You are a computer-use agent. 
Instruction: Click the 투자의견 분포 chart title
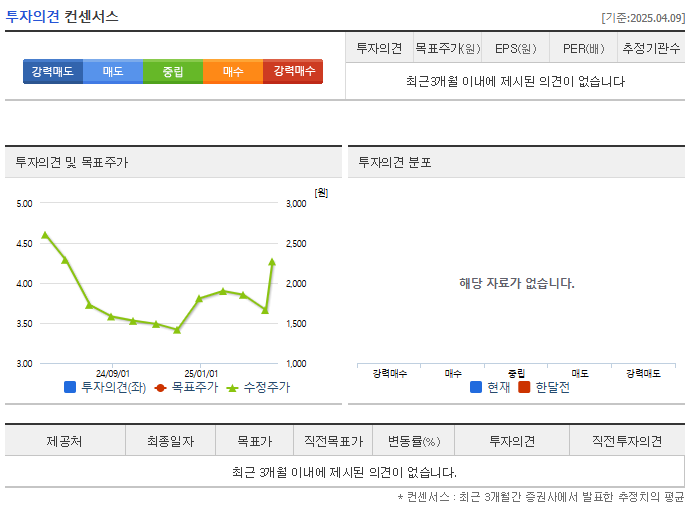395,163
